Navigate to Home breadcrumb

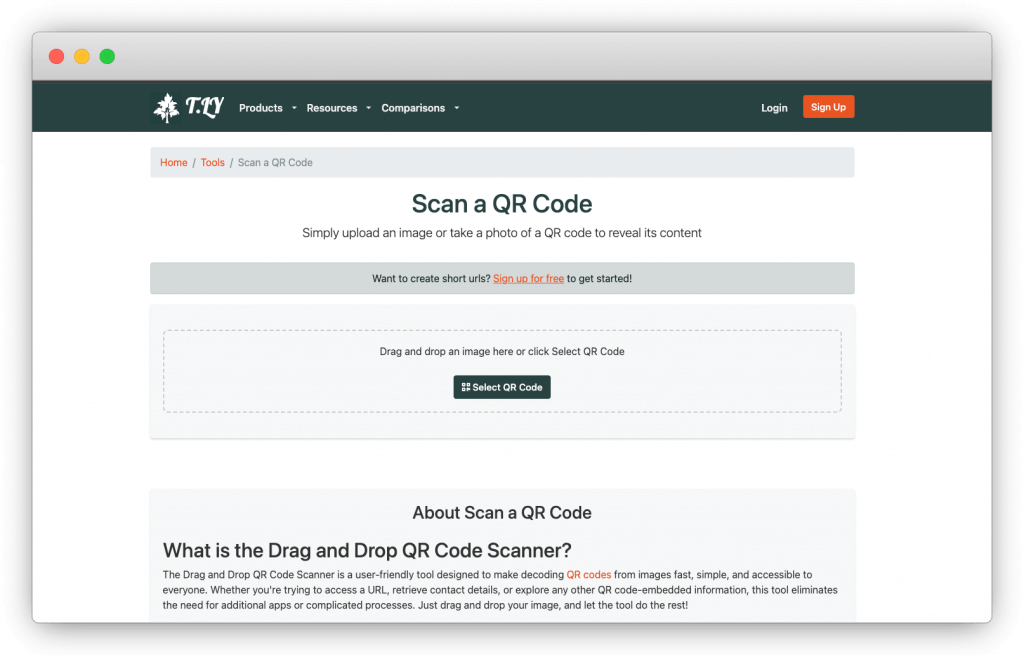click(x=174, y=163)
